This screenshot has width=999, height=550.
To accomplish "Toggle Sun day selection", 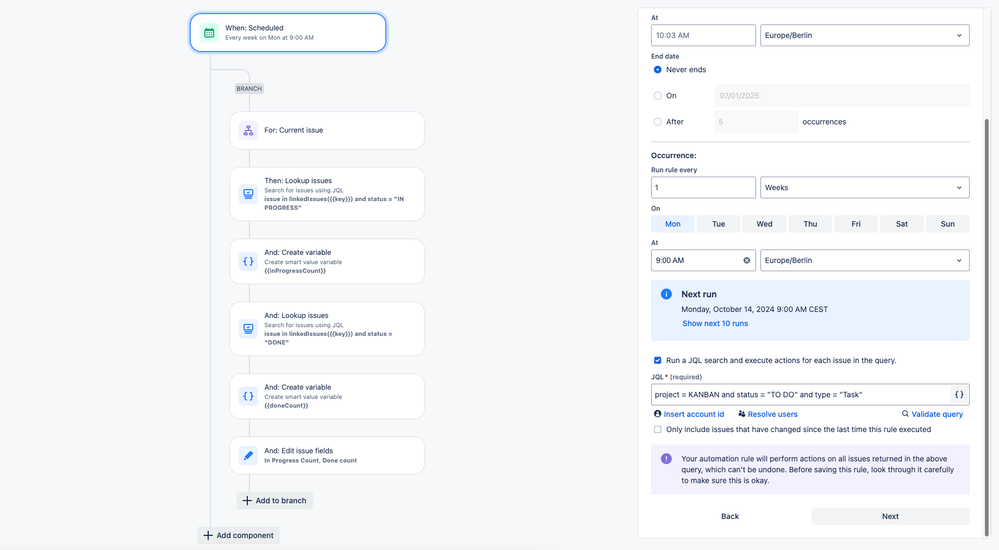I will [x=948, y=224].
